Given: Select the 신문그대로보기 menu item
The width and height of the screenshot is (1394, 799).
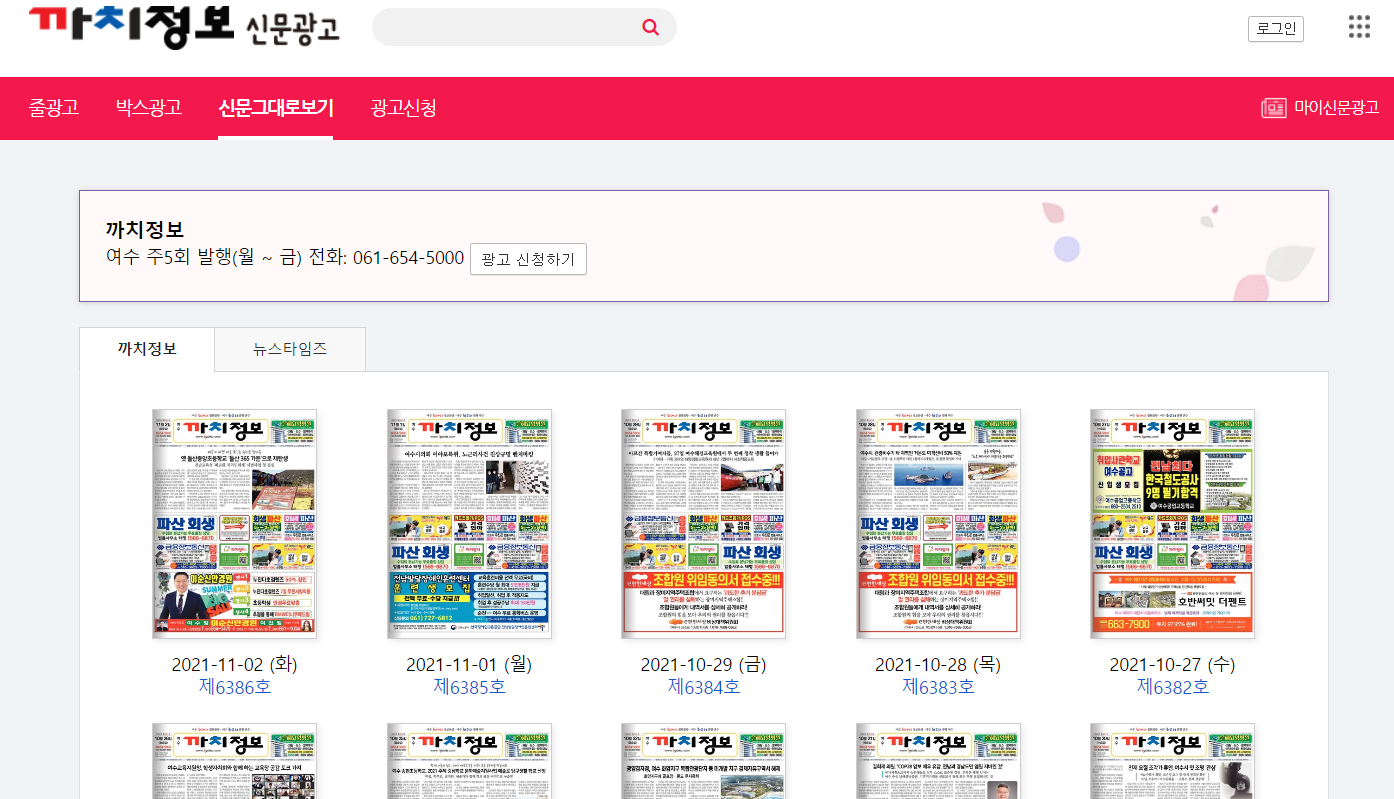Looking at the screenshot, I should coord(276,108).
